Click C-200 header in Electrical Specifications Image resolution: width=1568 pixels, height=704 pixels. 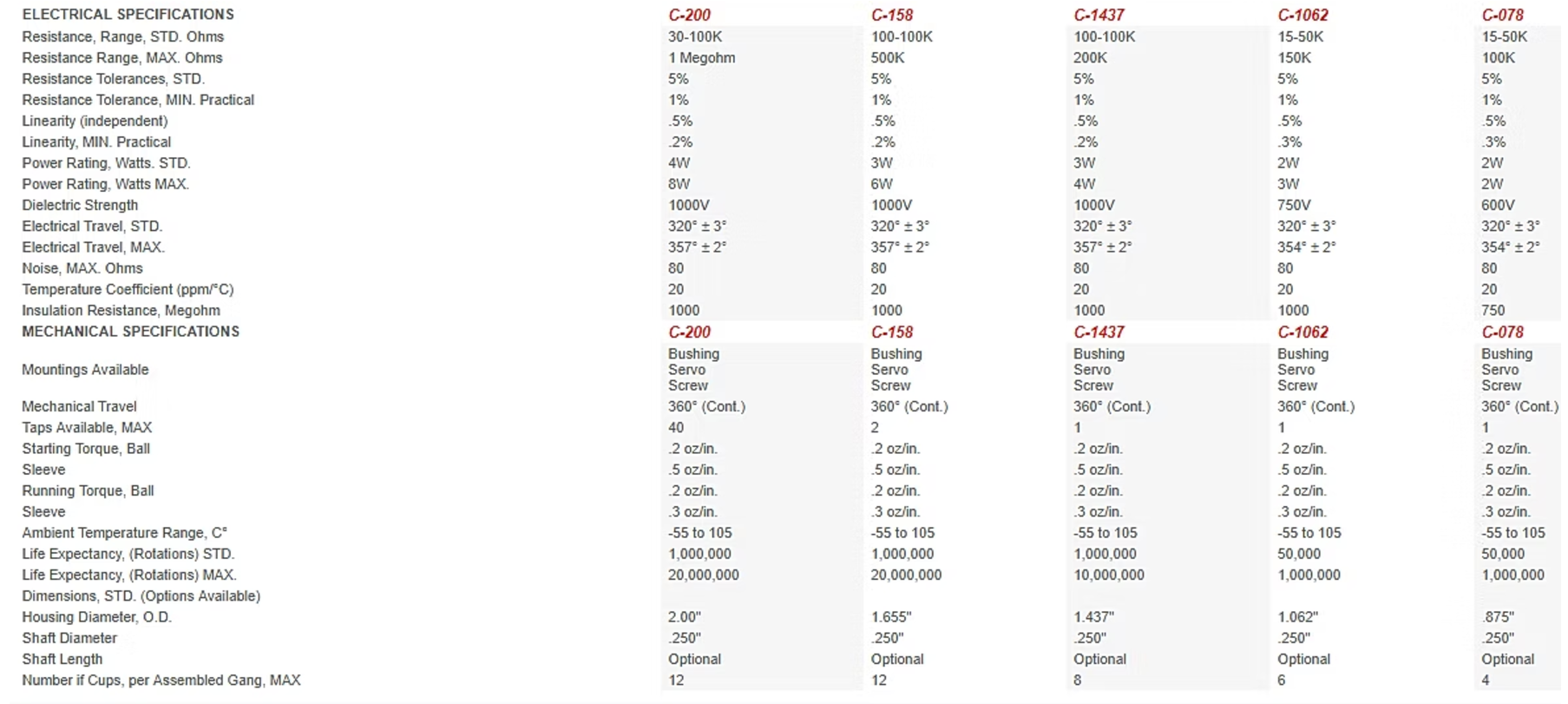[x=689, y=16]
